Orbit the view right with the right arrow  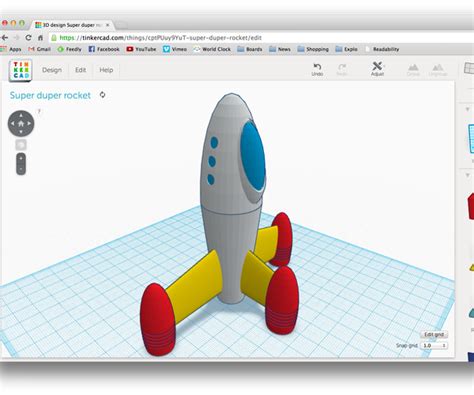29,123
